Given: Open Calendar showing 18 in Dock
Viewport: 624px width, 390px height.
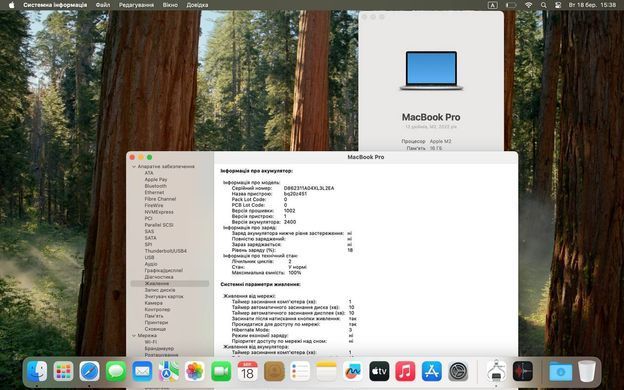Looking at the screenshot, I should pos(248,372).
